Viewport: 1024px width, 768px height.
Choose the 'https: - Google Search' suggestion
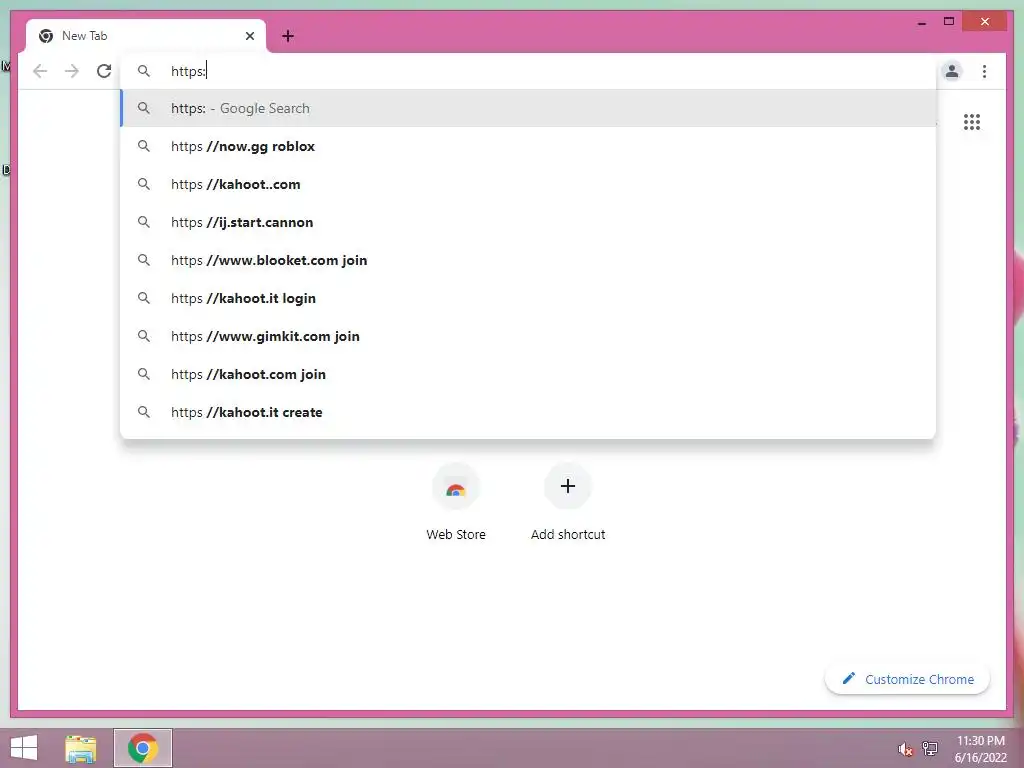(528, 108)
